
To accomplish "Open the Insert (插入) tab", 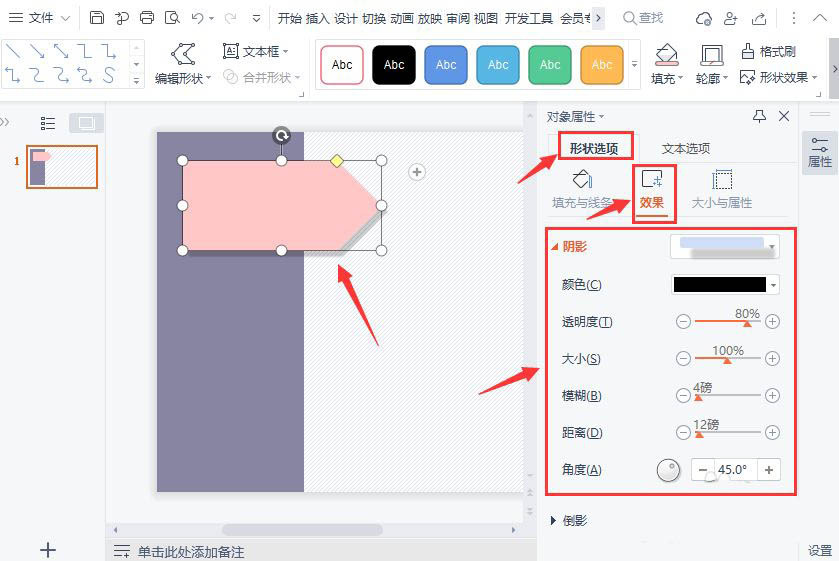I will (x=317, y=19).
